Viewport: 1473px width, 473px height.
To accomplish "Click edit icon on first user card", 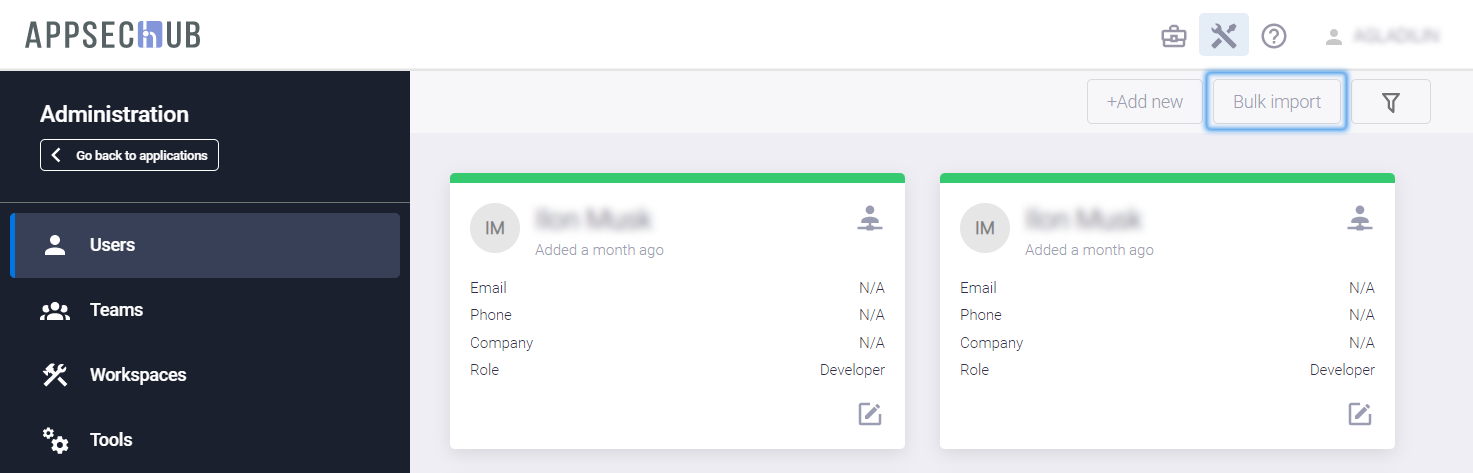I will (870, 414).
